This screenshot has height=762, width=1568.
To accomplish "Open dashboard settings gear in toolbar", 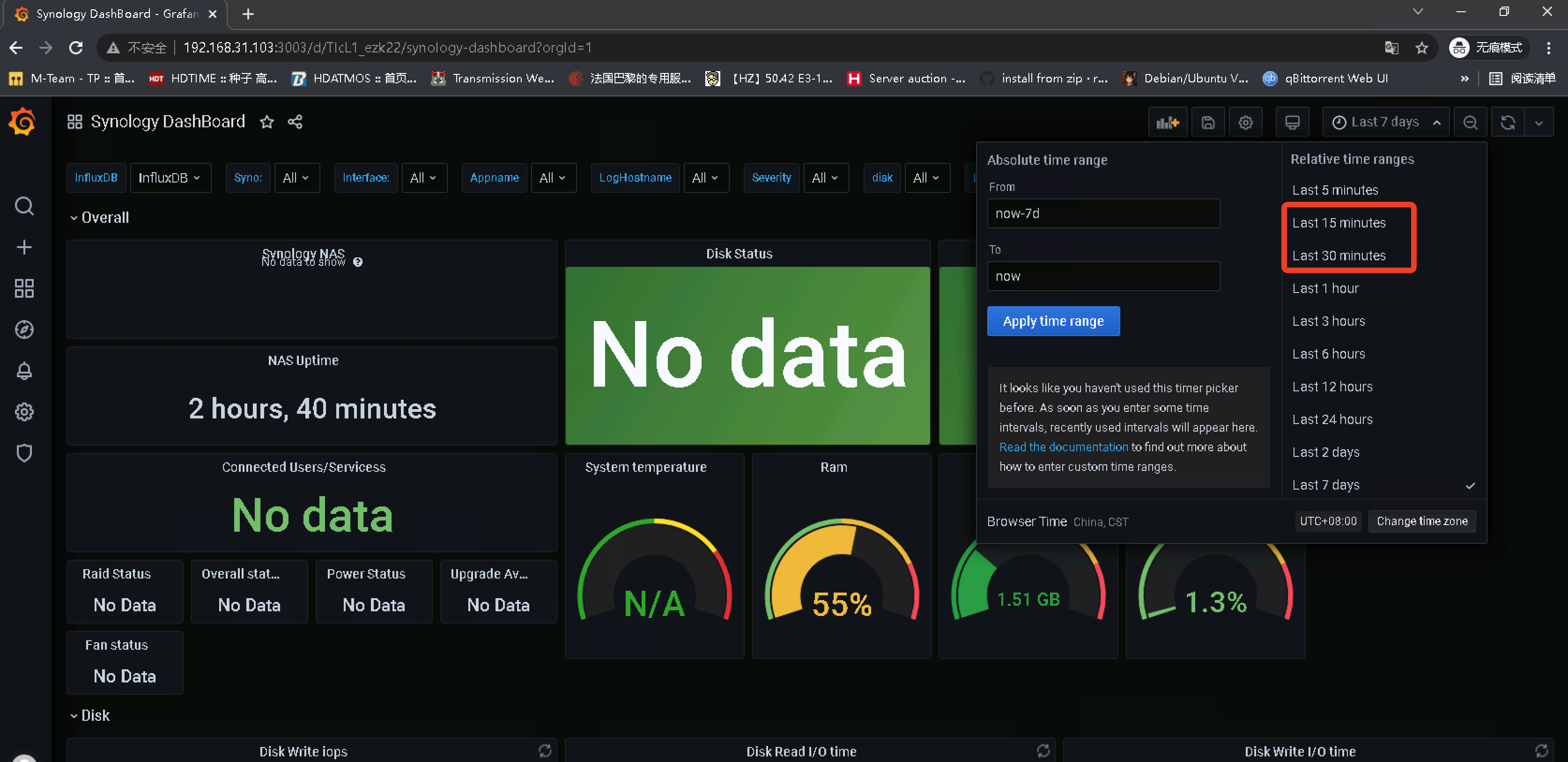I will [x=1245, y=122].
